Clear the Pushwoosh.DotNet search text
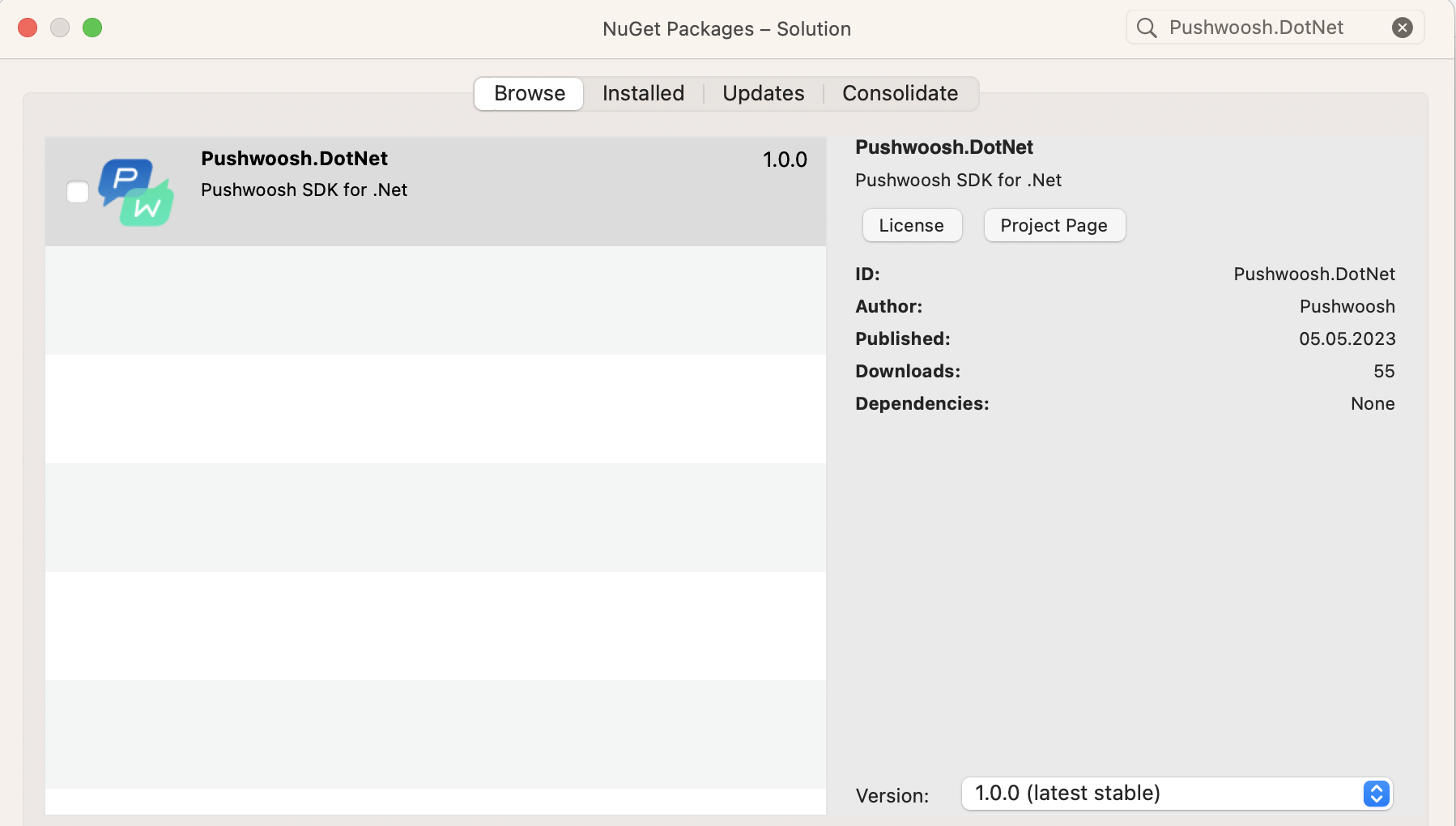The width and height of the screenshot is (1456, 826). tap(1402, 28)
